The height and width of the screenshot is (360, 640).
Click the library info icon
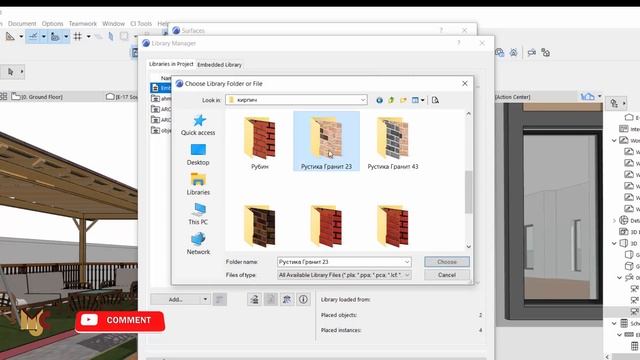pos(303,299)
